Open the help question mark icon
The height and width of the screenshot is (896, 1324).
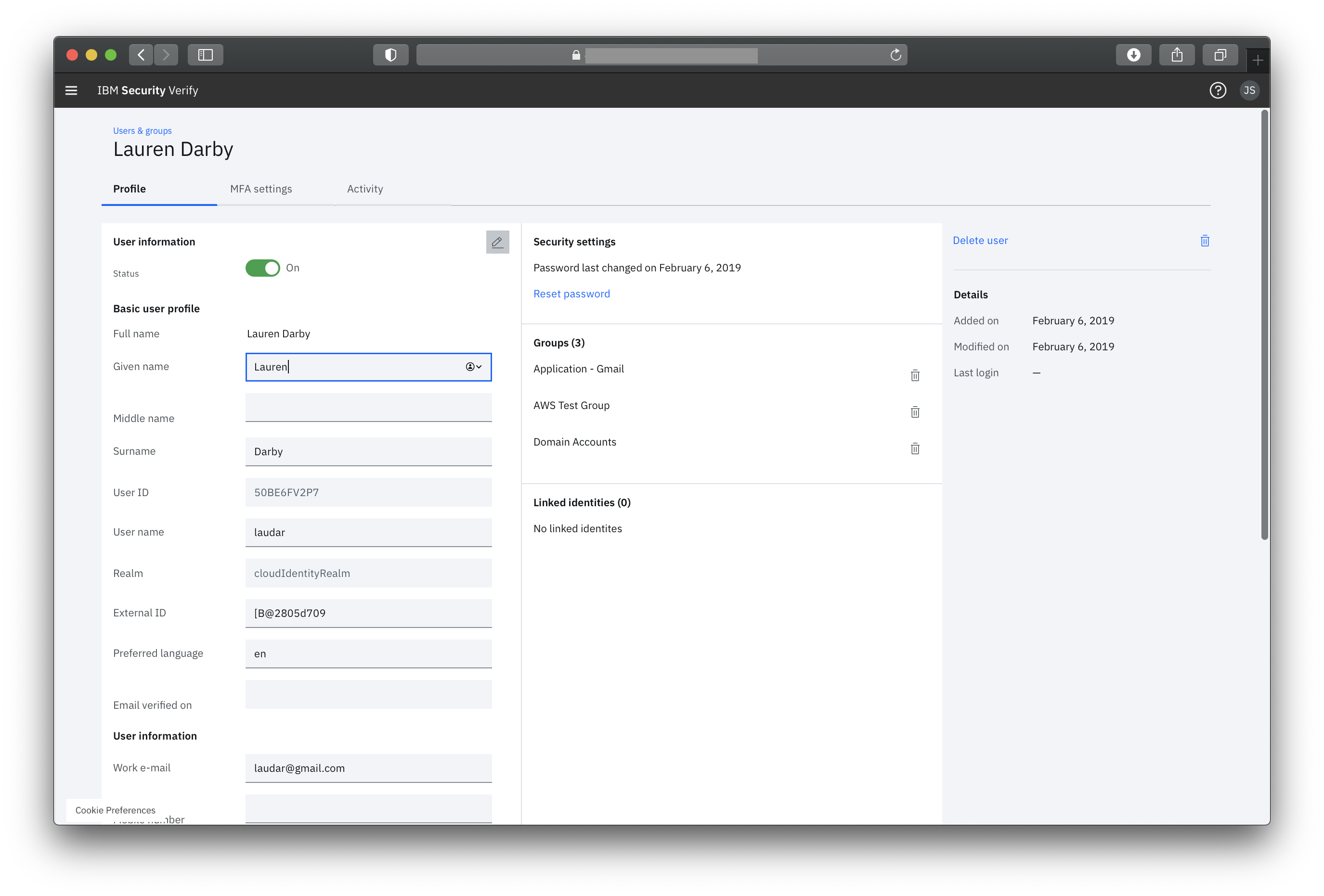pyautogui.click(x=1218, y=90)
